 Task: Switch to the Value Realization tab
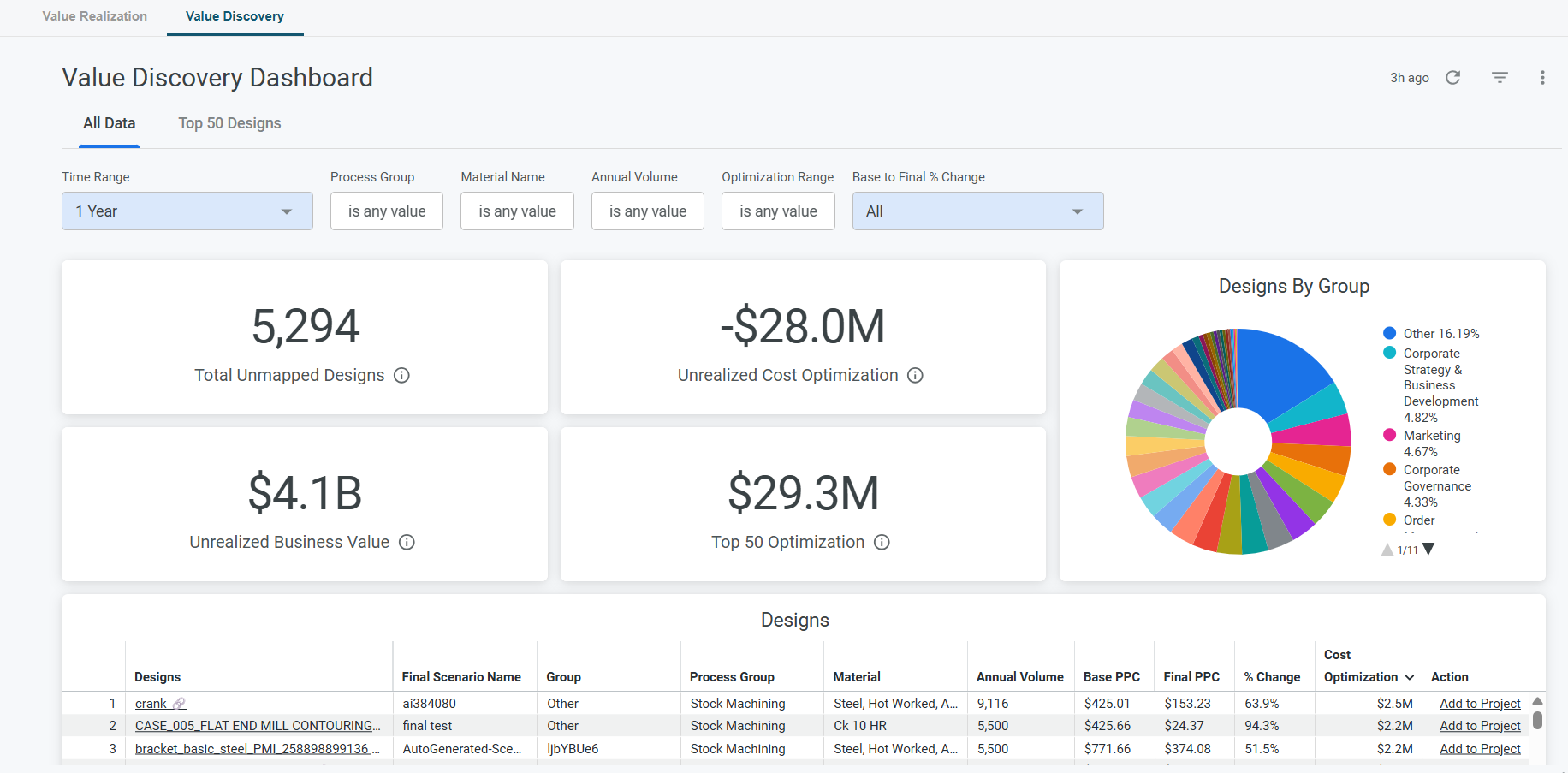pos(94,16)
